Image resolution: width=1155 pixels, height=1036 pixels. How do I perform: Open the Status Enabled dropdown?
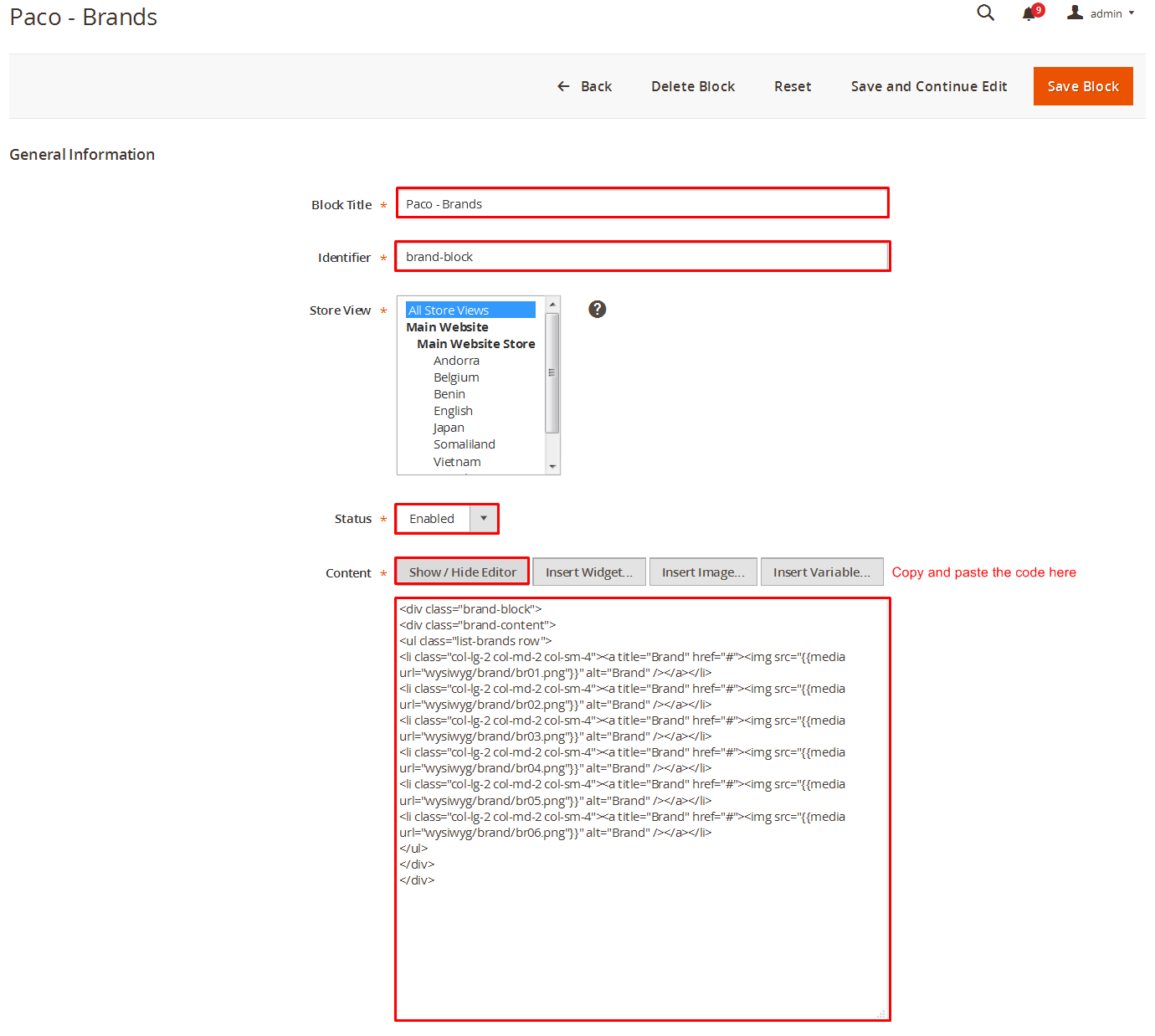[447, 519]
